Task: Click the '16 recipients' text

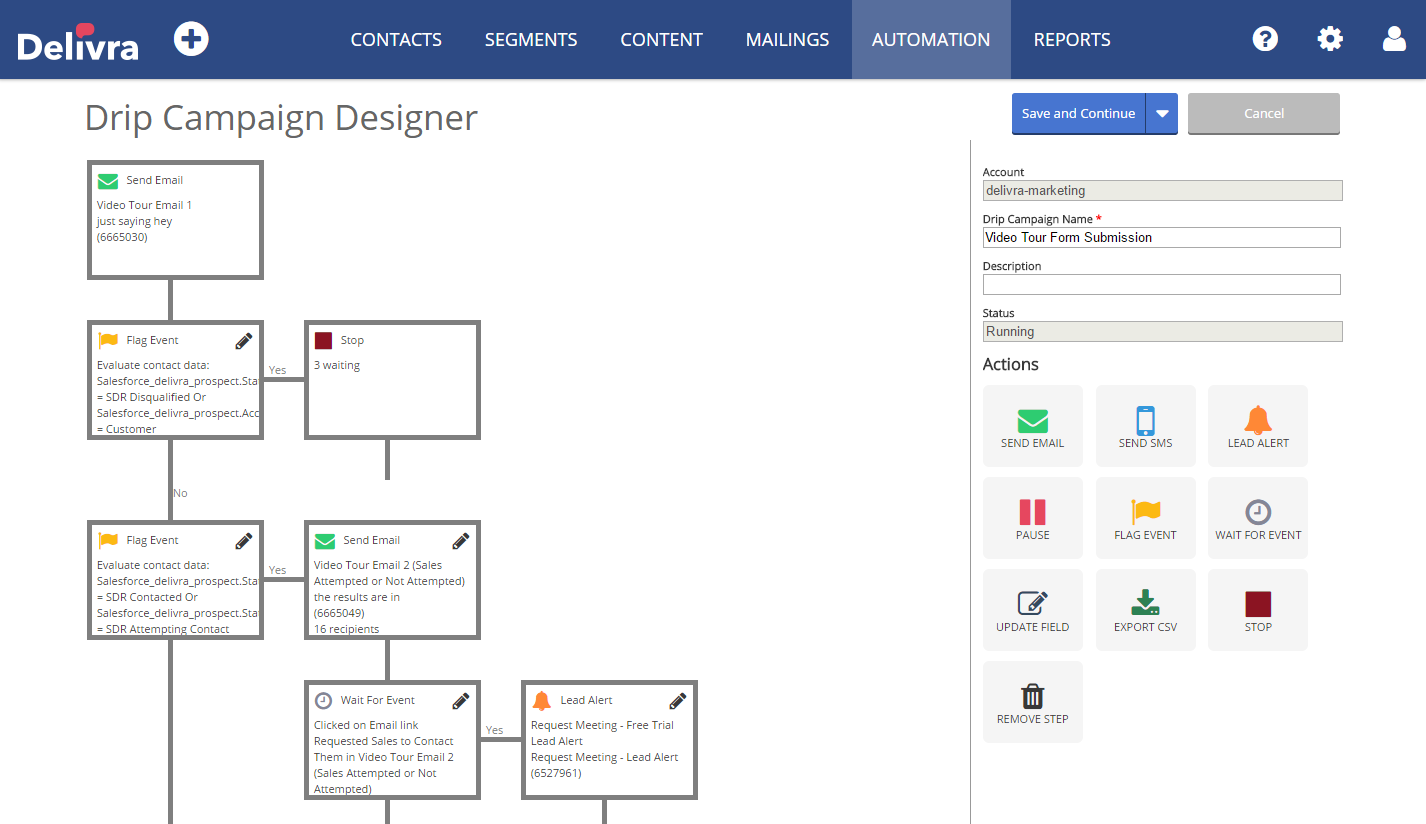Action: (346, 629)
